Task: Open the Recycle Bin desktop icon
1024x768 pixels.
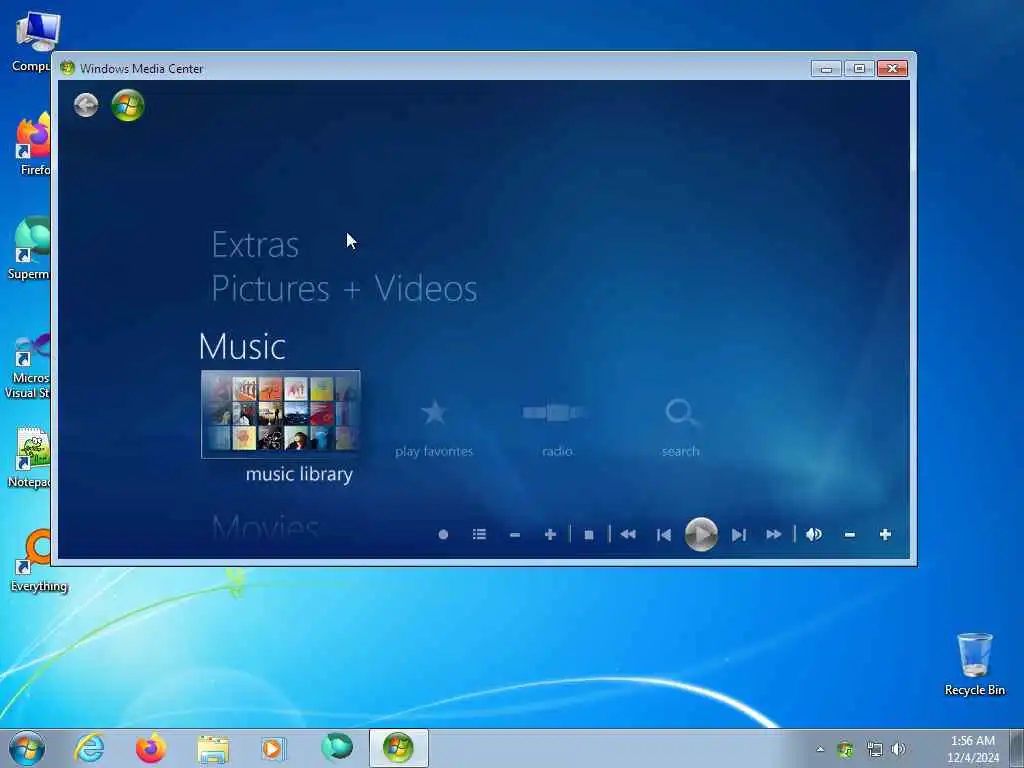Action: pyautogui.click(x=974, y=664)
